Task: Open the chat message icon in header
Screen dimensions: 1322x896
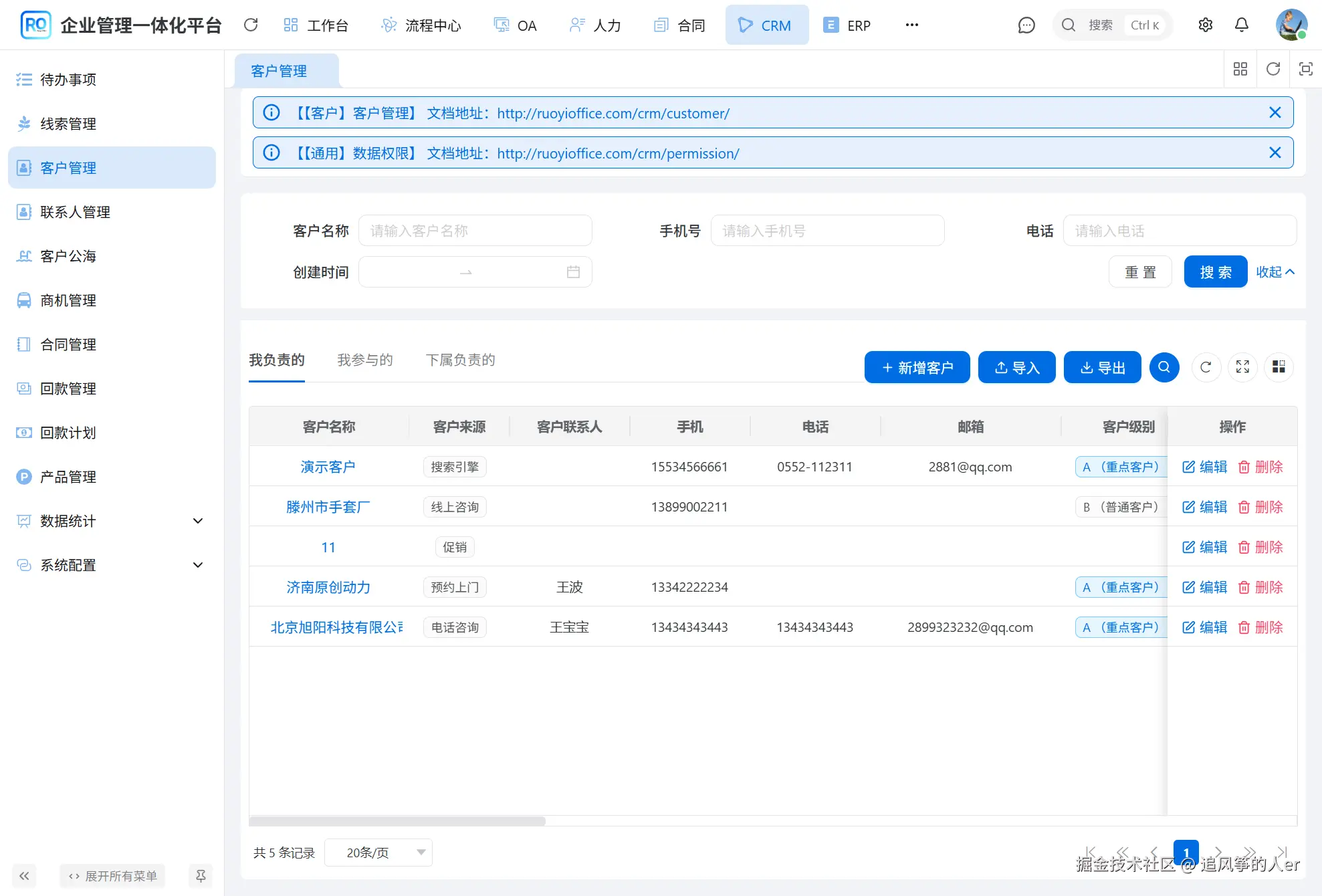Action: [1026, 25]
